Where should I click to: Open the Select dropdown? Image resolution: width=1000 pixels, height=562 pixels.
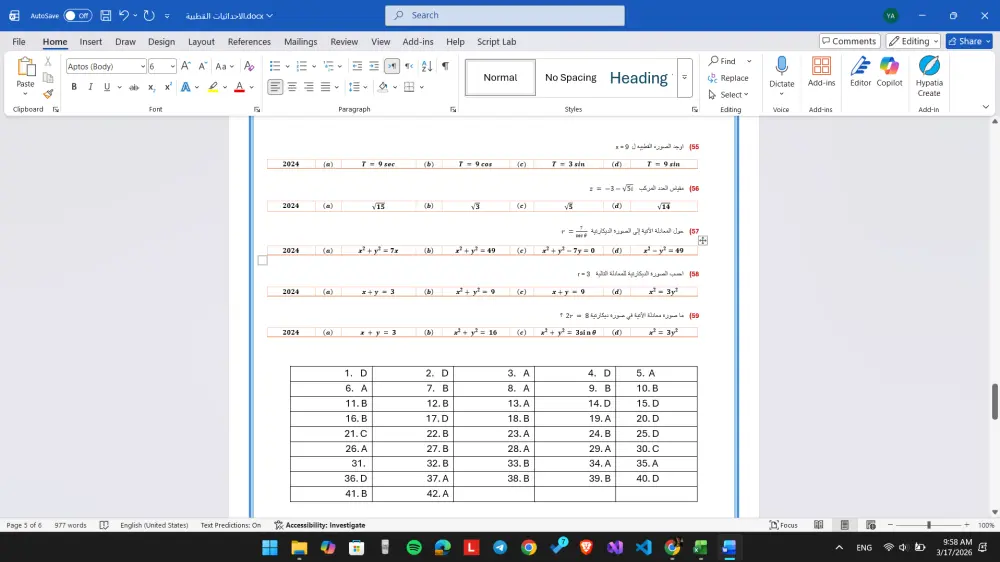pos(729,94)
